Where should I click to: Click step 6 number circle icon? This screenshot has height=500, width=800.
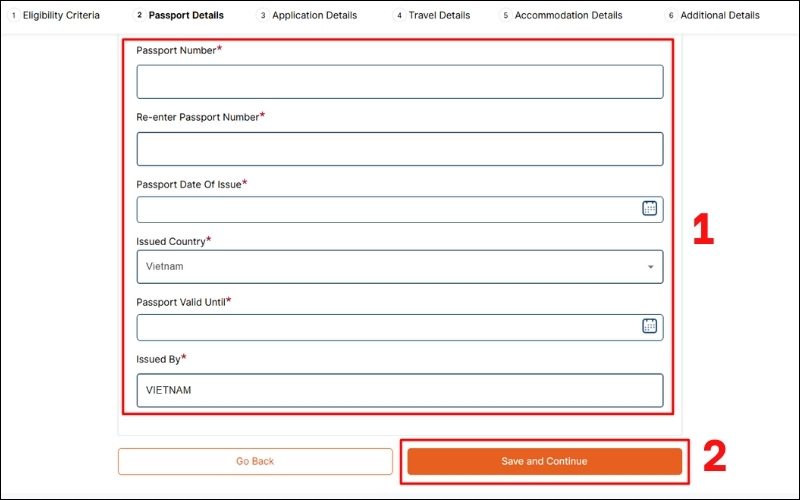[x=671, y=15]
